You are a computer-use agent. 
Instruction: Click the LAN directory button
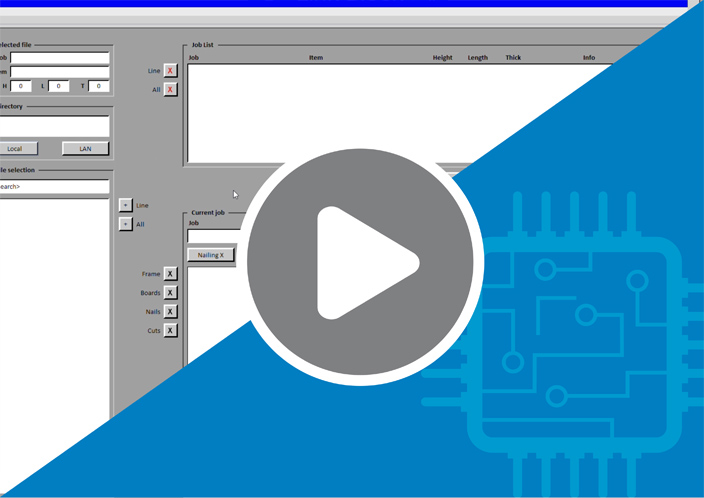[x=85, y=148]
